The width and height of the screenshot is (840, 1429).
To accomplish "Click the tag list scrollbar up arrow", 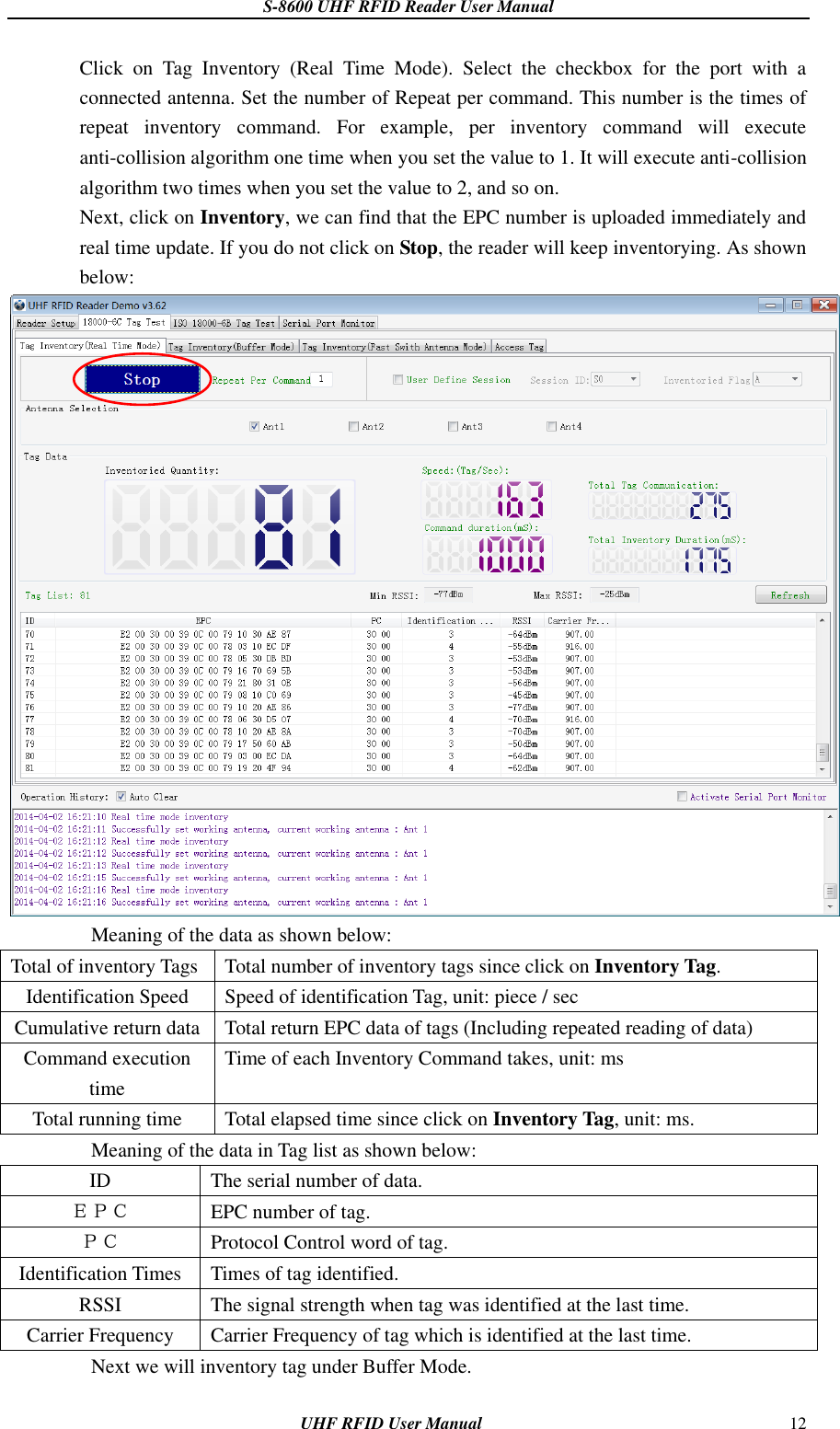I will 823,621.
